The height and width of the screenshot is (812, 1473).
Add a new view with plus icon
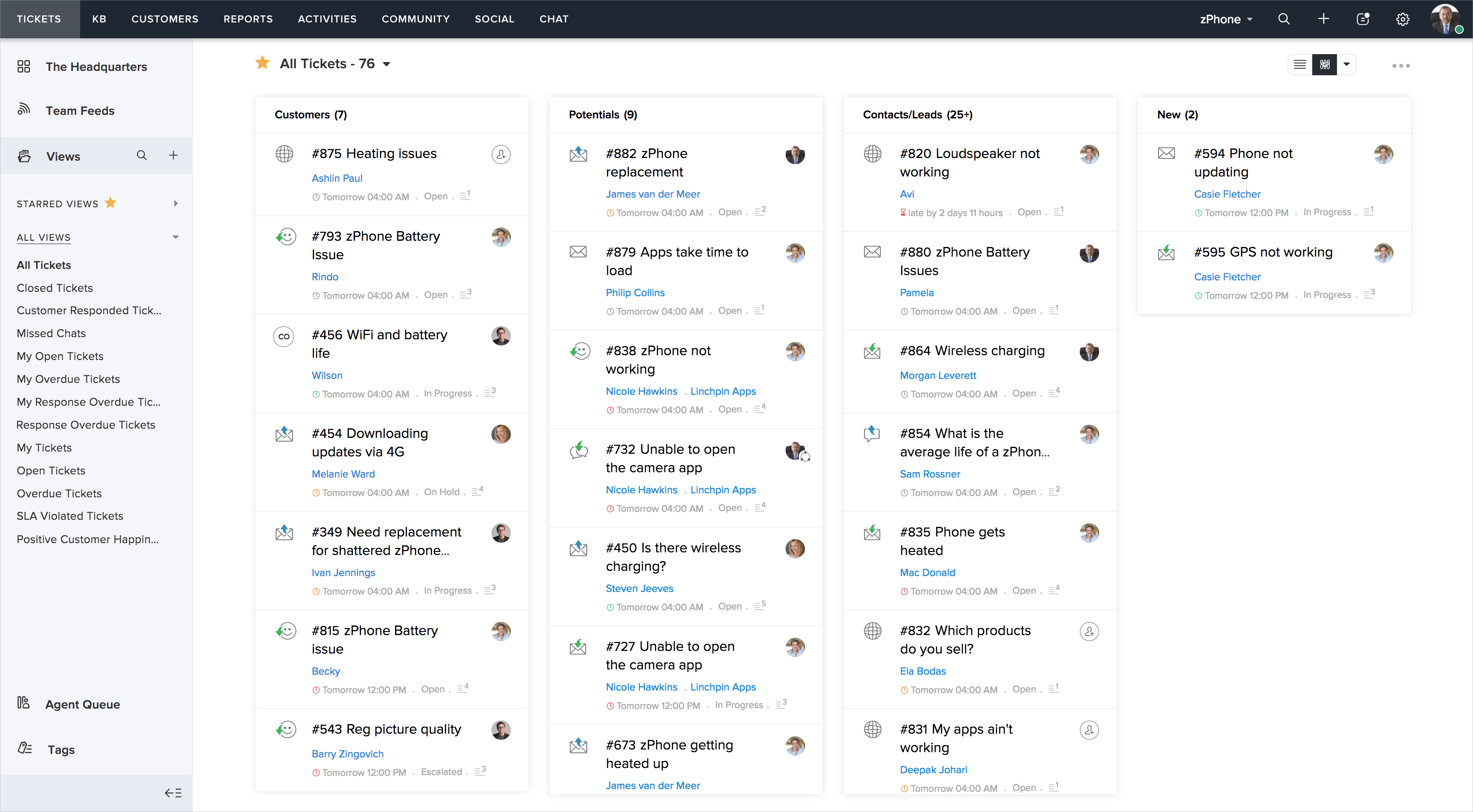pos(173,155)
